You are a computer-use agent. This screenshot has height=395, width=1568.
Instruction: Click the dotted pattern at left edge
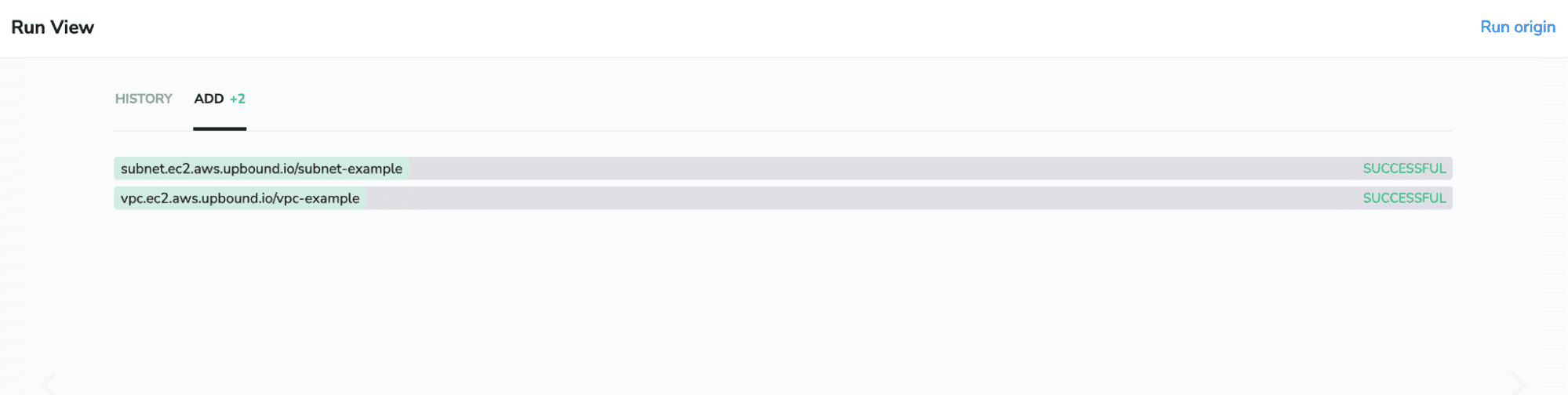tap(13, 227)
